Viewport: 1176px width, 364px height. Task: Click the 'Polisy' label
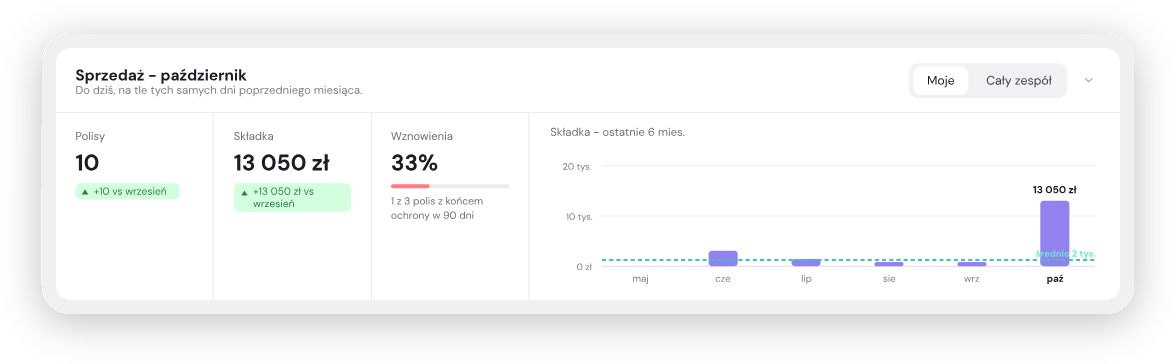(x=89, y=137)
